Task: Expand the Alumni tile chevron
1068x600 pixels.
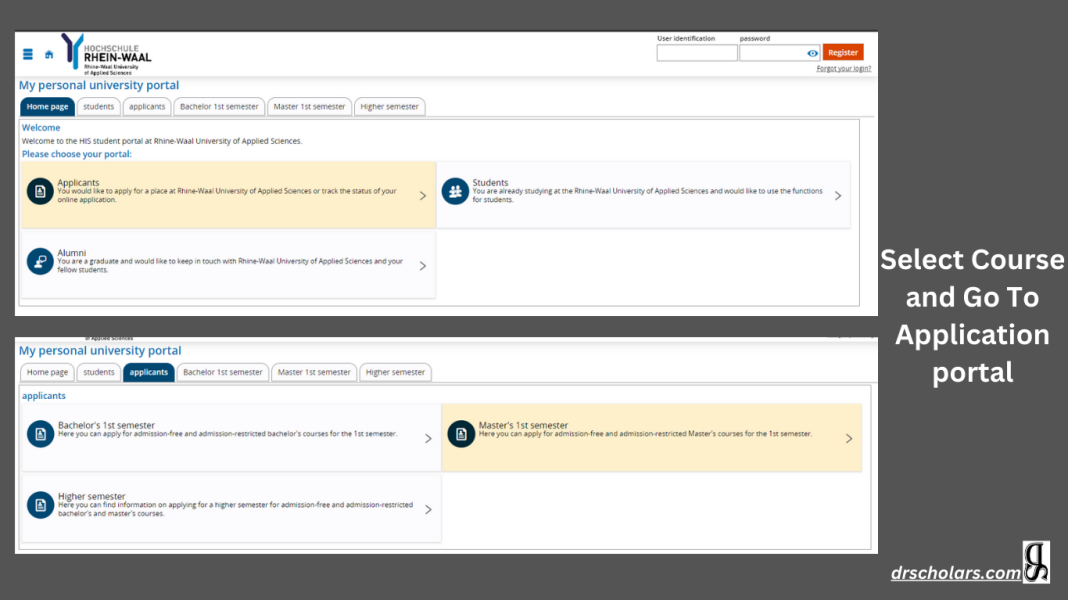Action: [423, 266]
